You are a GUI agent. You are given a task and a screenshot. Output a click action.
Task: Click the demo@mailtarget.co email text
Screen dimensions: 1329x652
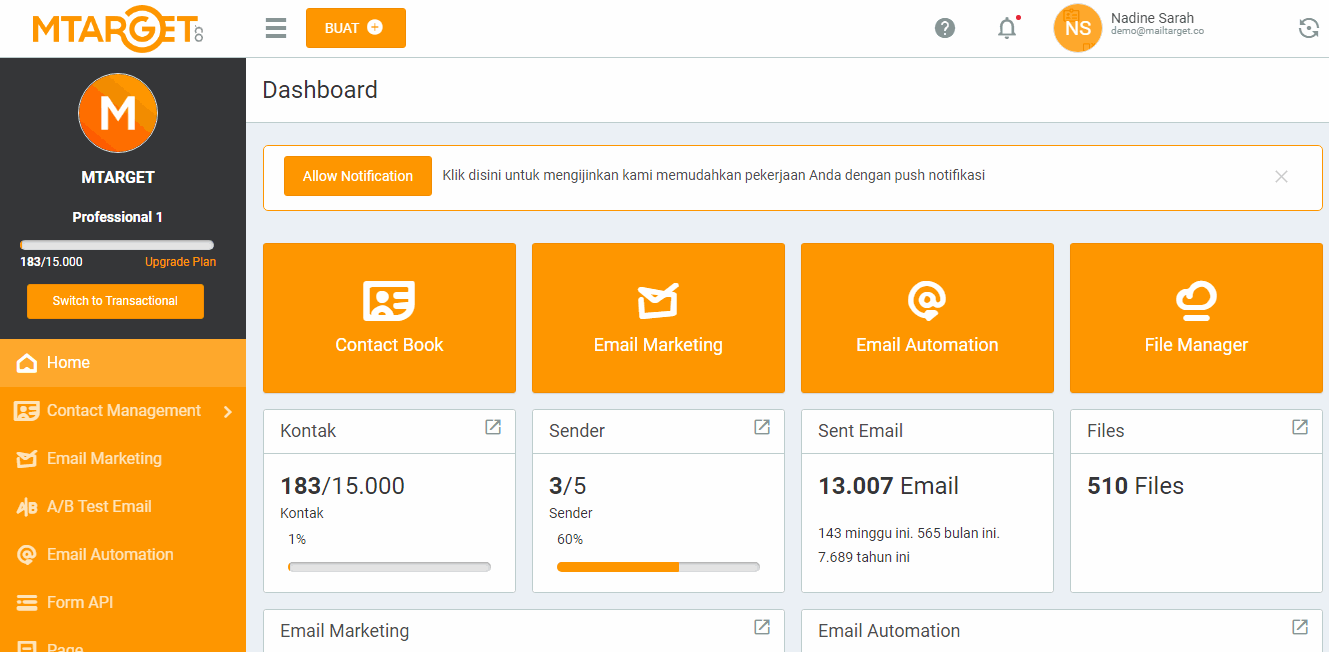(1157, 31)
